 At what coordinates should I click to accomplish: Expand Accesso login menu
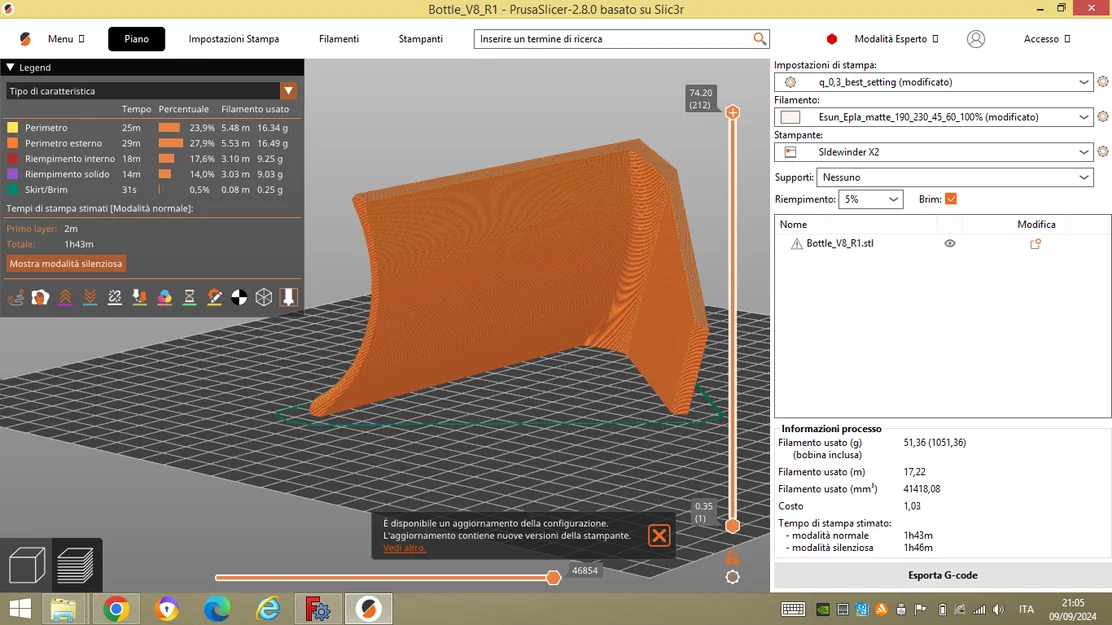tap(1047, 39)
